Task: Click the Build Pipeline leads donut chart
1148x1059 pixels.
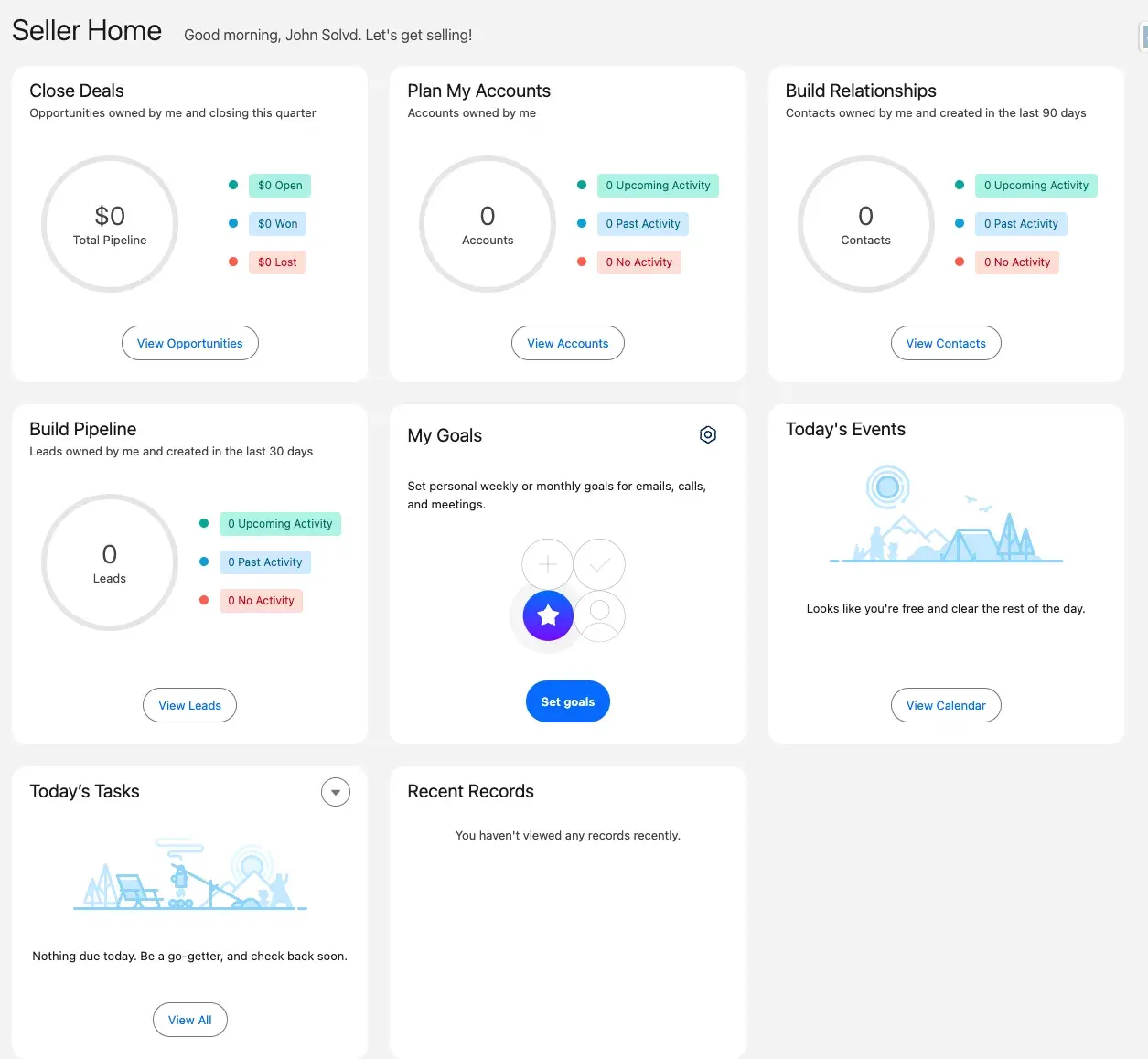Action: (110, 562)
